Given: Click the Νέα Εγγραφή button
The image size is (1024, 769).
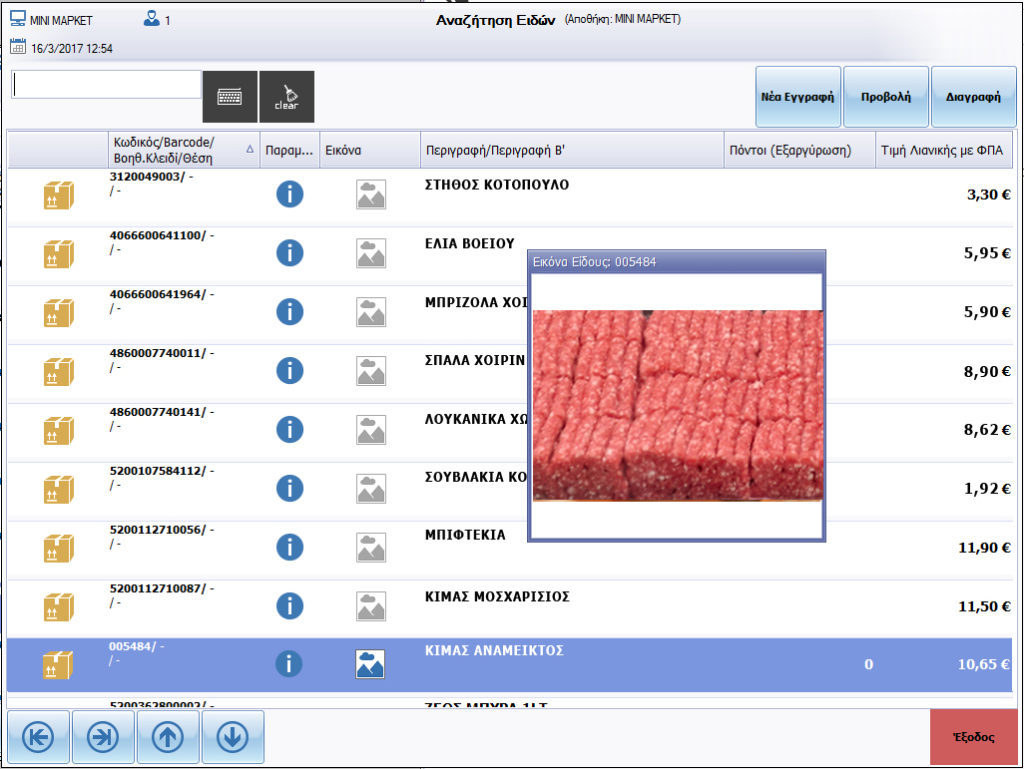Looking at the screenshot, I should click(x=797, y=97).
